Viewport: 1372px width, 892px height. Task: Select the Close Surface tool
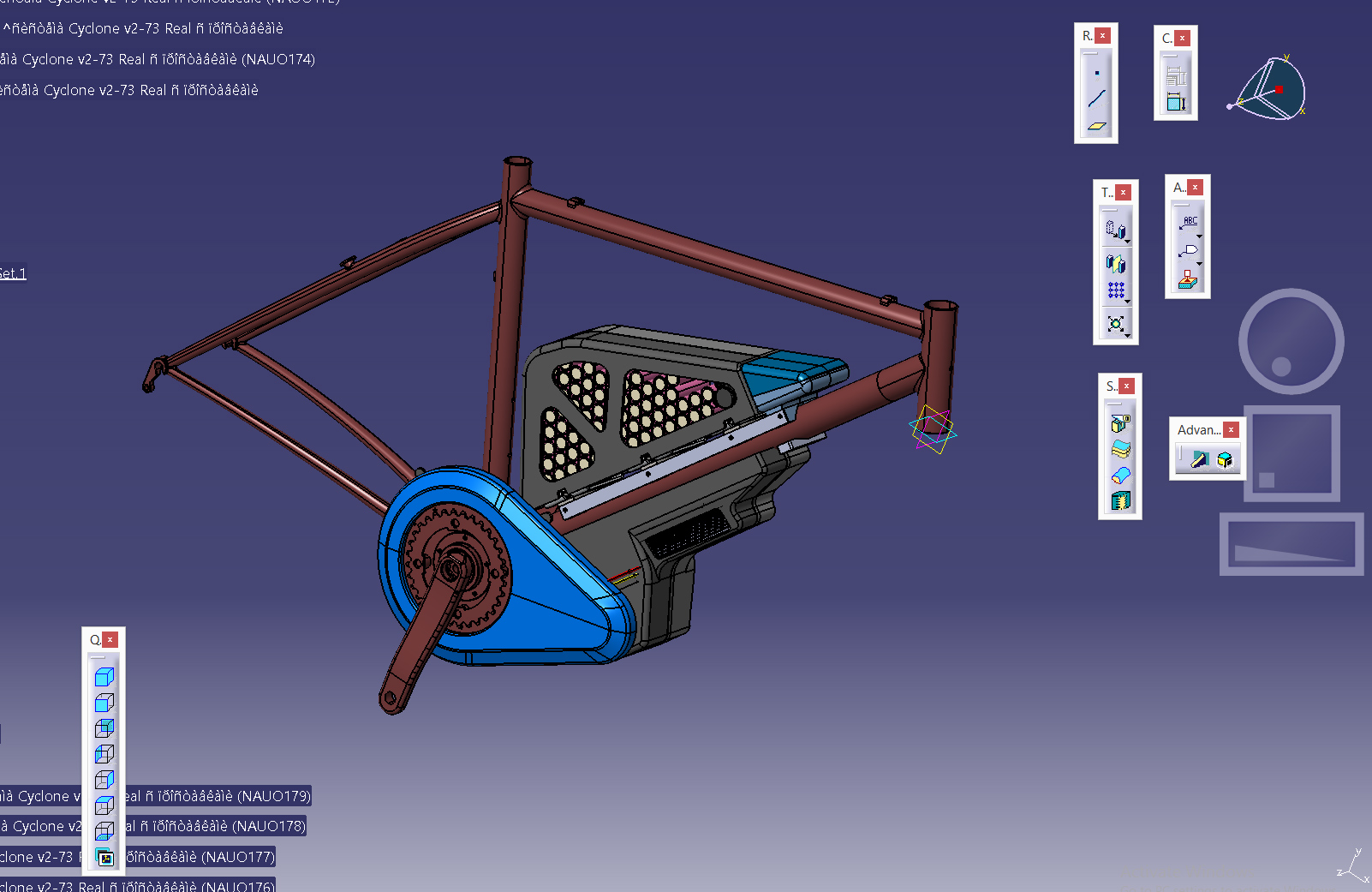click(x=1120, y=475)
